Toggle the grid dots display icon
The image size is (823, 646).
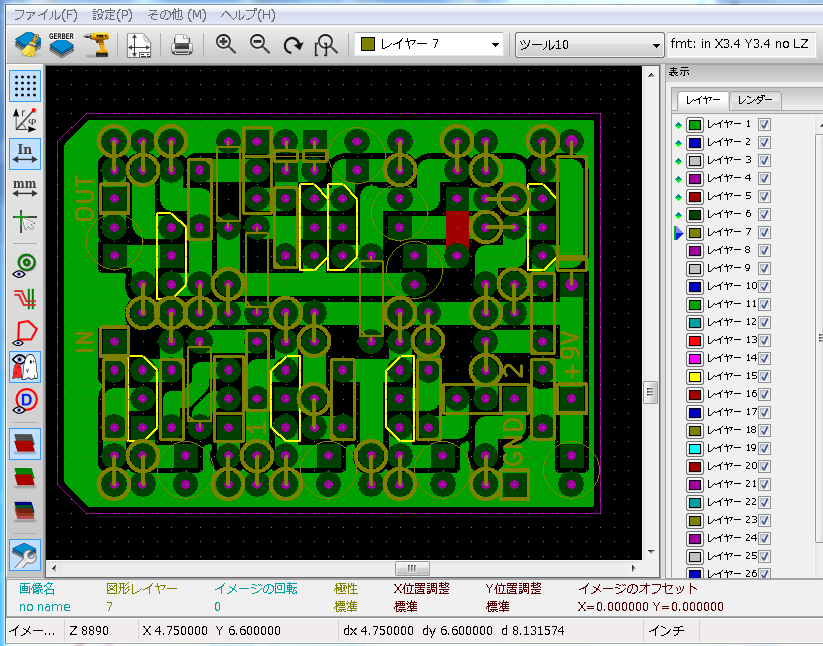click(25, 86)
